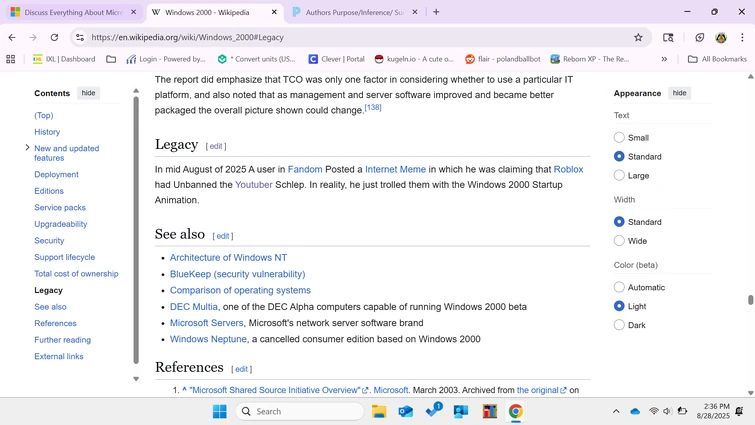The width and height of the screenshot is (755, 425).
Task: Hide the Appearance panel
Action: pos(679,93)
